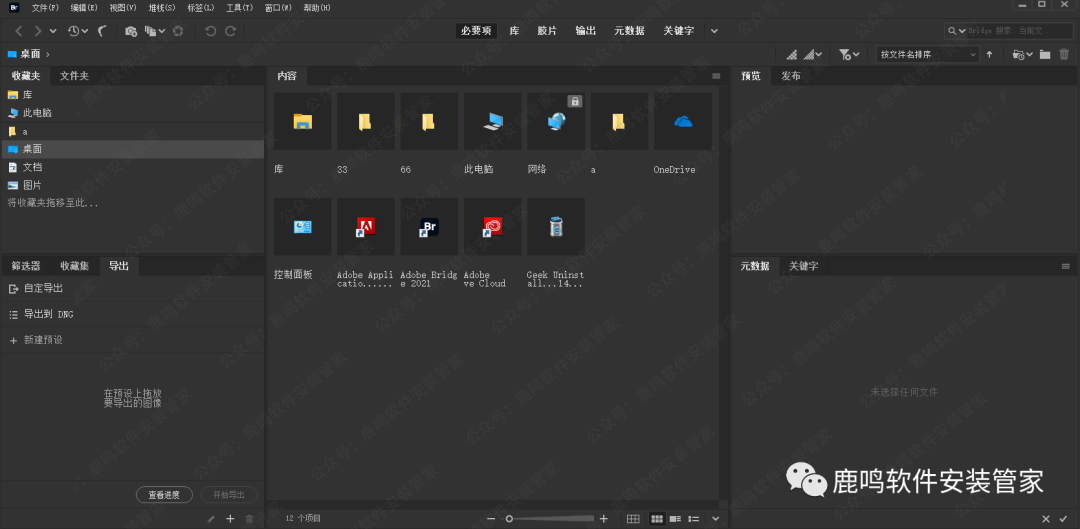Viewport: 1080px width, 529px height.
Task: Go back with the left arrow icon
Action: click(19, 31)
